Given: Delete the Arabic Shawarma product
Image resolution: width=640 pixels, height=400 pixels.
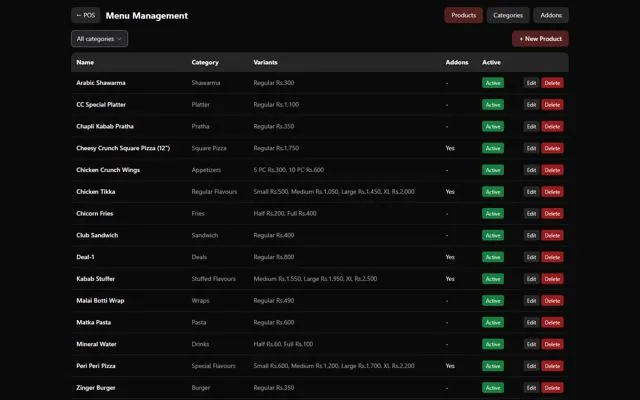Looking at the screenshot, I should pyautogui.click(x=552, y=83).
